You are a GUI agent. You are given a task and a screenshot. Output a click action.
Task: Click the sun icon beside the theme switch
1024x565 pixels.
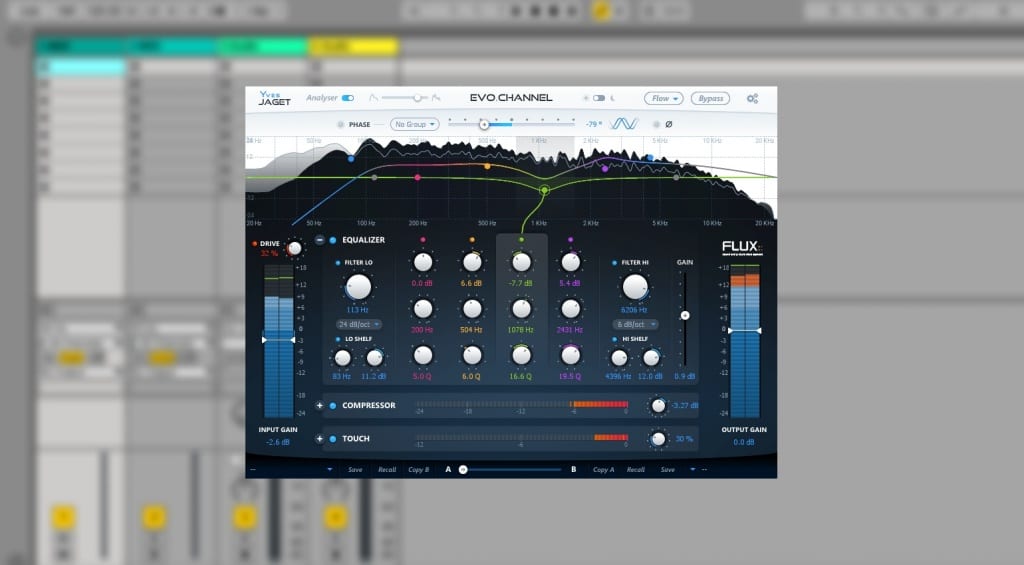pyautogui.click(x=586, y=98)
